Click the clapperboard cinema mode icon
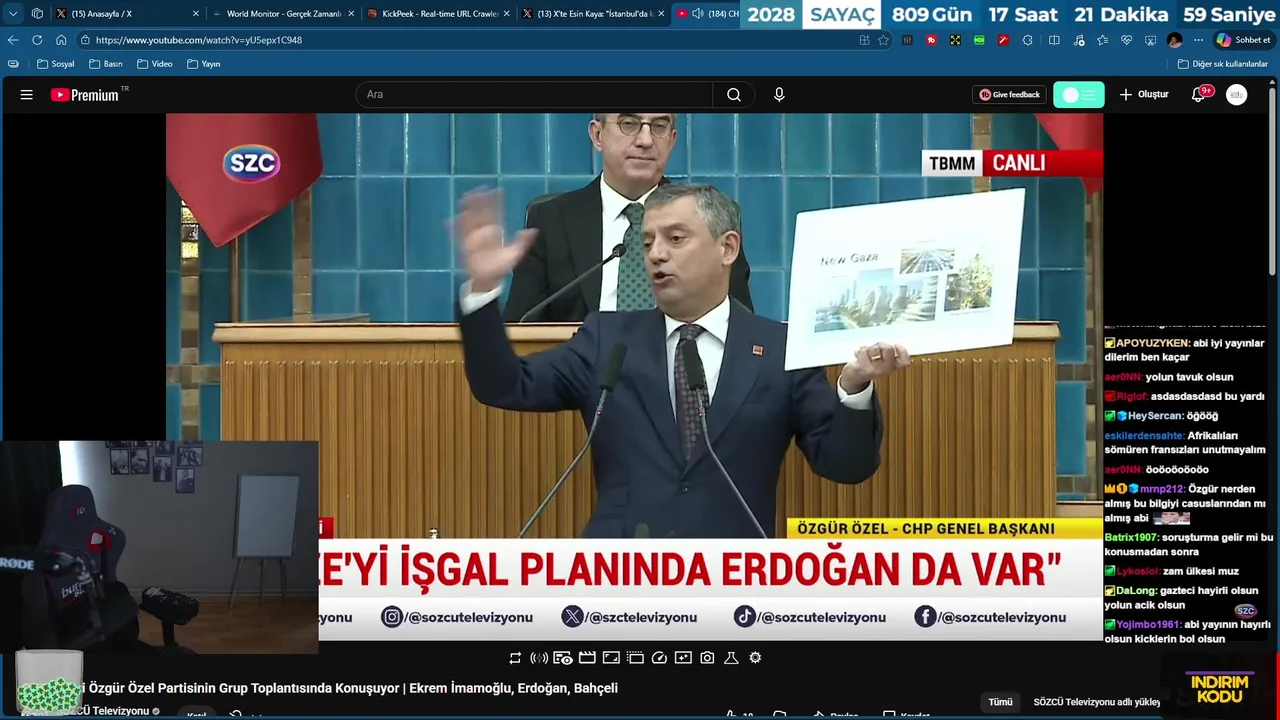 point(587,658)
